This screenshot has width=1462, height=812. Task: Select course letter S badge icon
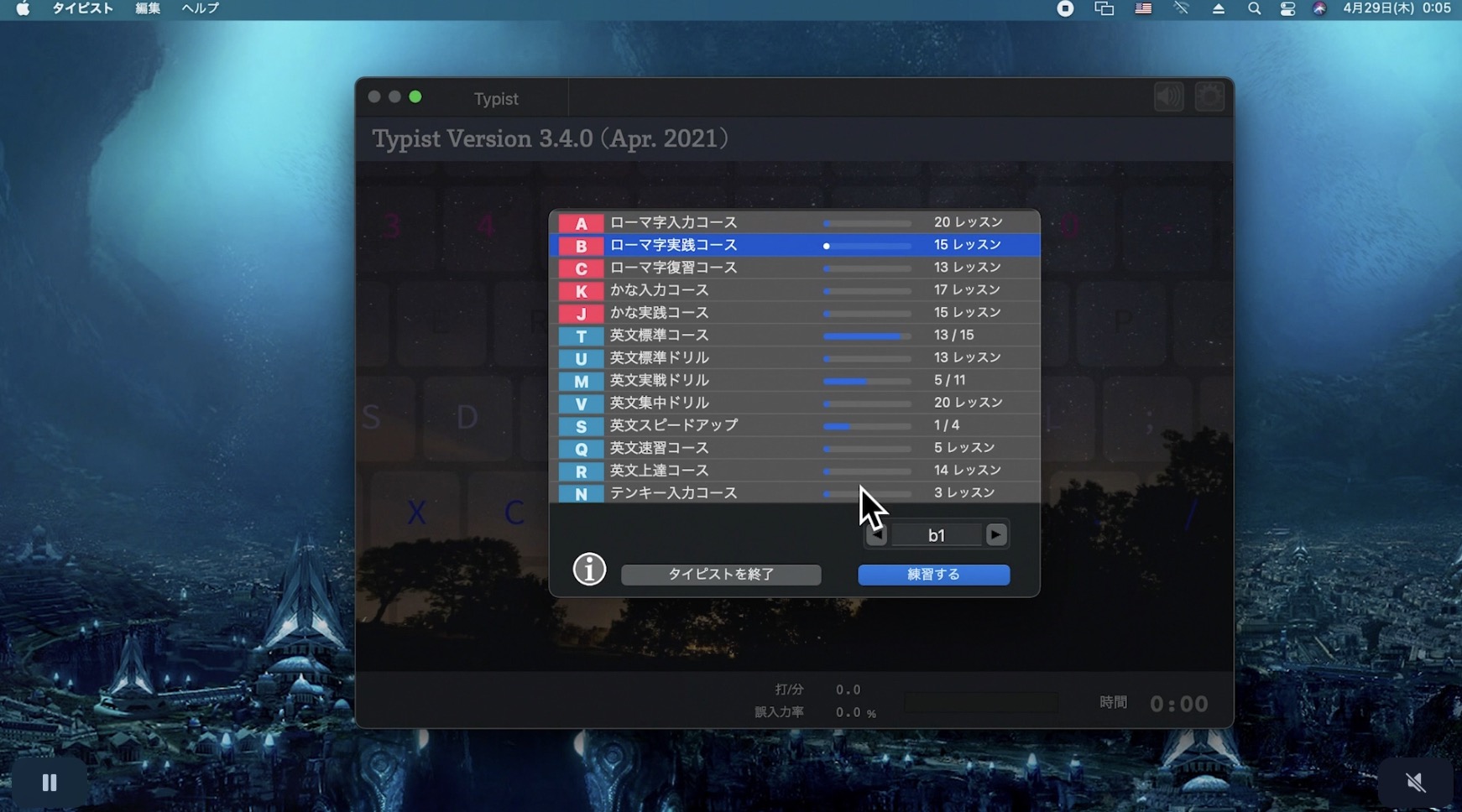click(x=581, y=427)
